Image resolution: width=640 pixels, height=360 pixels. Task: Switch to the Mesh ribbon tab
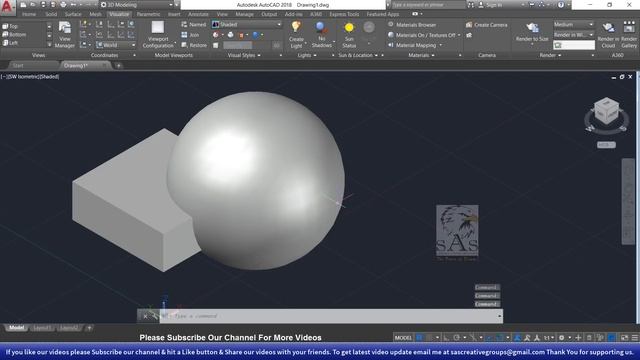[95, 14]
